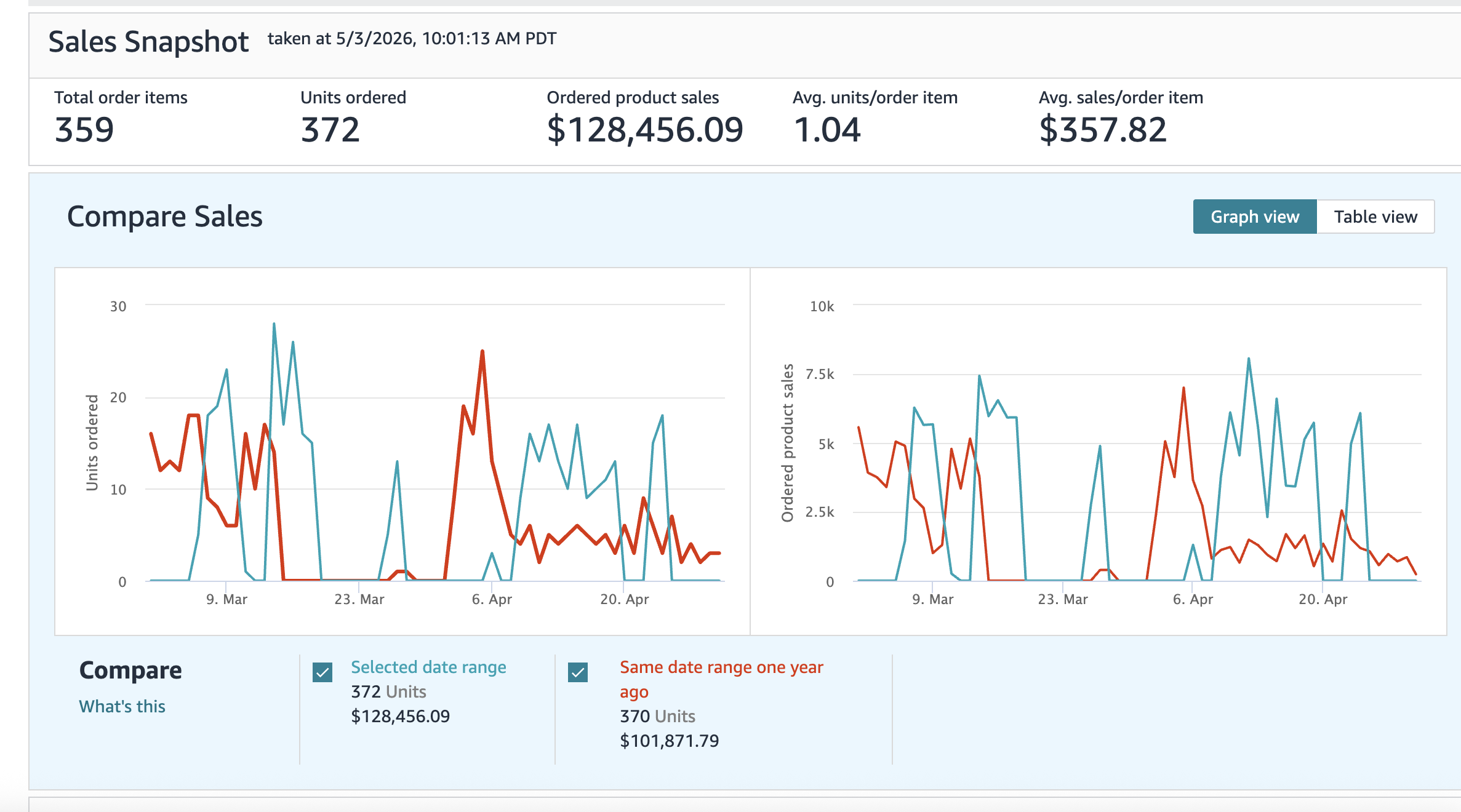Uncheck the Selected date range checkbox
Viewport: 1461px width, 812px height.
(x=322, y=672)
